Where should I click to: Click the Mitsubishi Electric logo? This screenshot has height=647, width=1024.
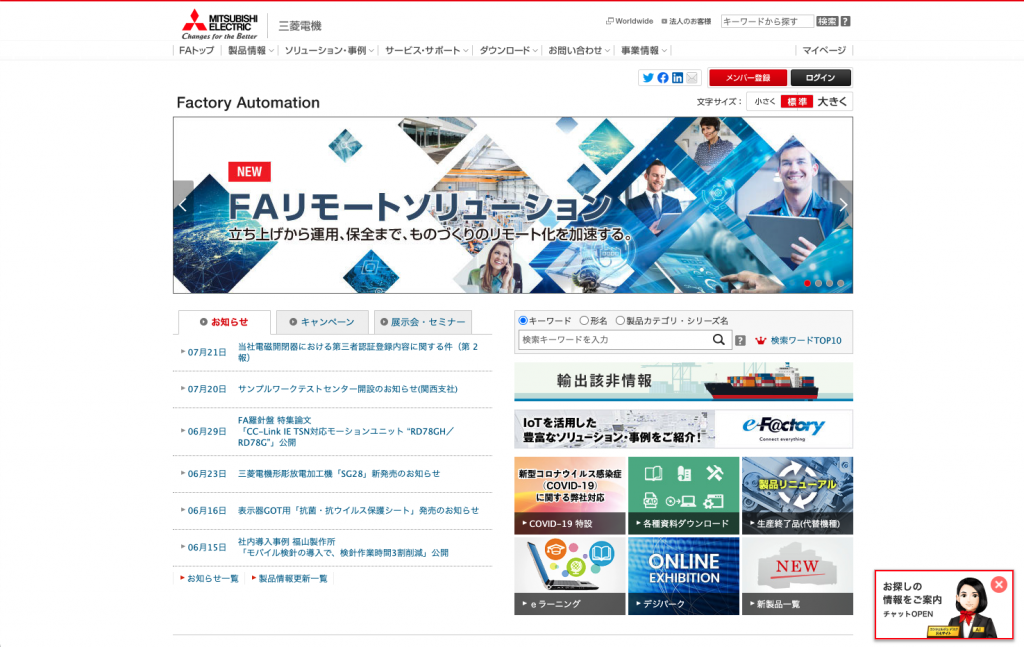tap(220, 25)
